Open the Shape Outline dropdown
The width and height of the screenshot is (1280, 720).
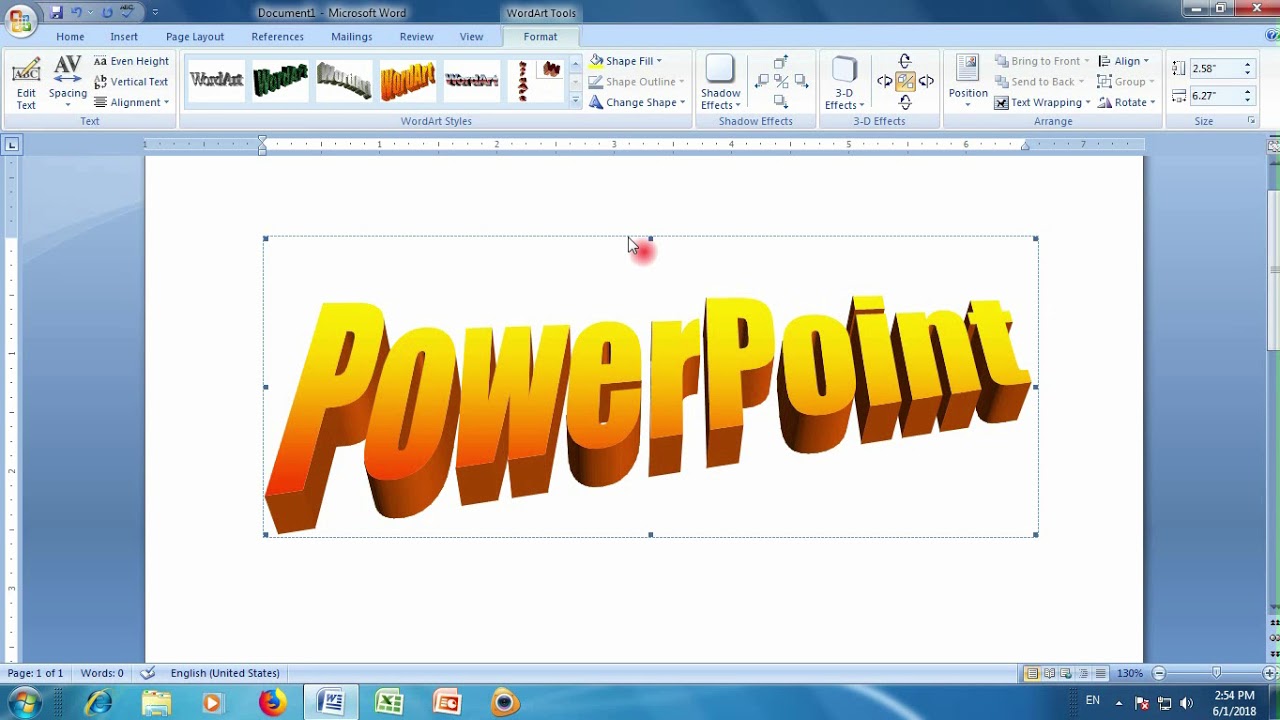pos(636,82)
